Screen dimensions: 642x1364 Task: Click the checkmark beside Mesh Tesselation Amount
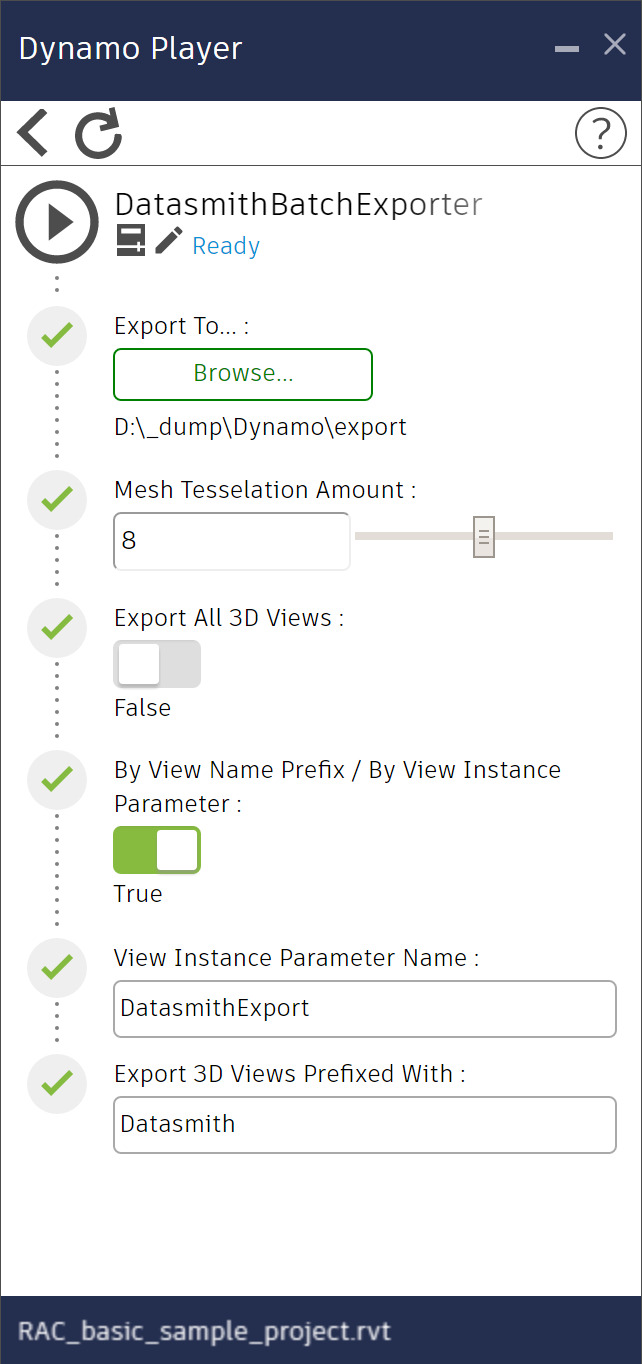pyautogui.click(x=57, y=498)
